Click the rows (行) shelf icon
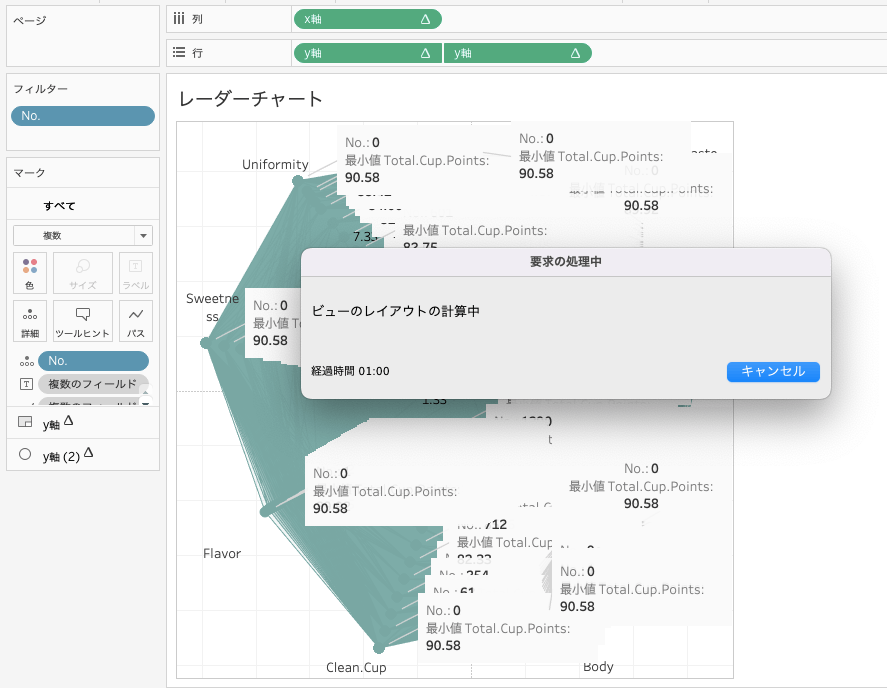The height and width of the screenshot is (688, 887). coord(179,53)
